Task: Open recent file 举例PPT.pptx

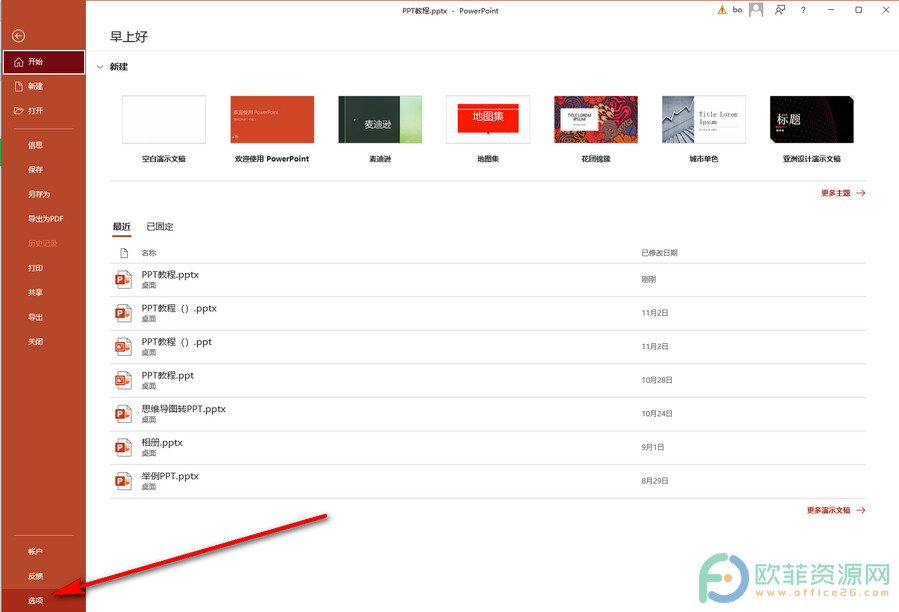Action: (x=487, y=481)
